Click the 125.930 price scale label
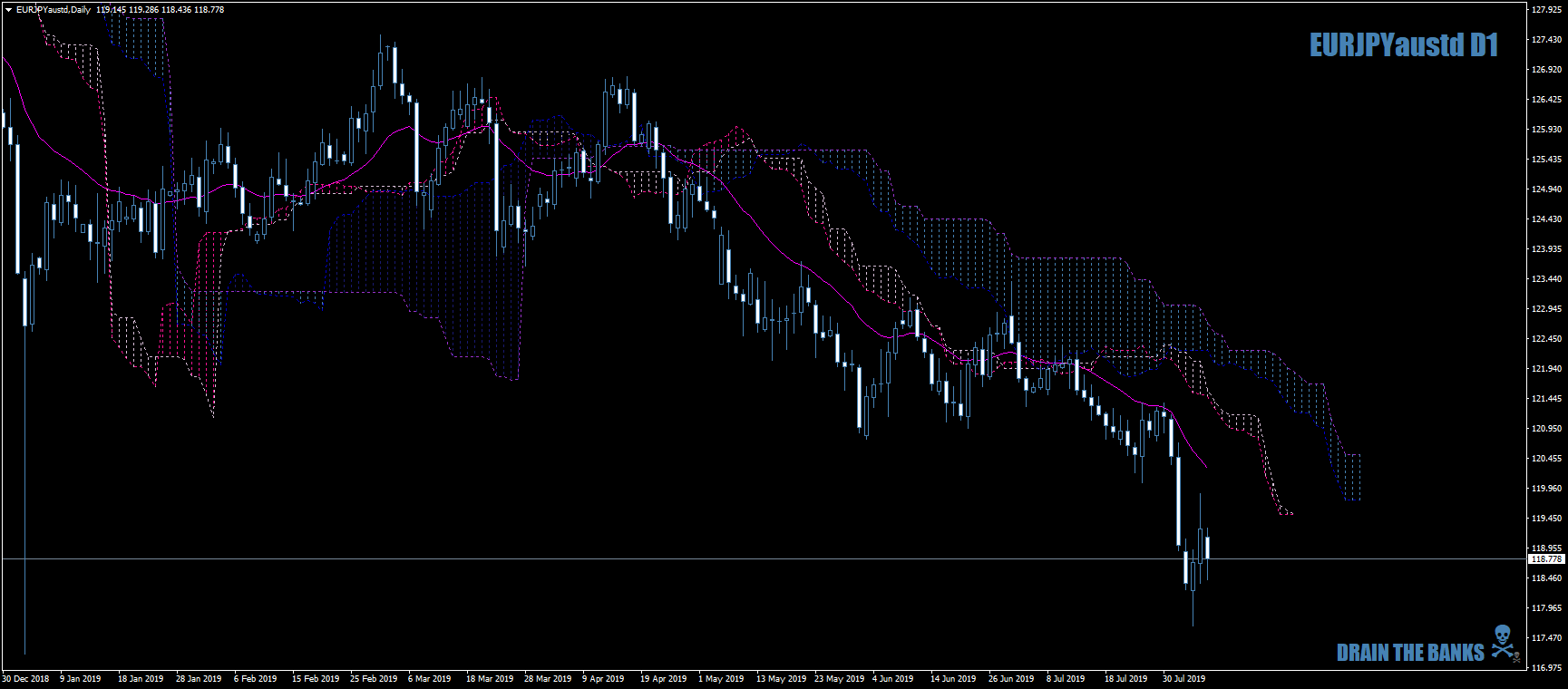Screen dimensions: 1568x689 coord(1547,130)
